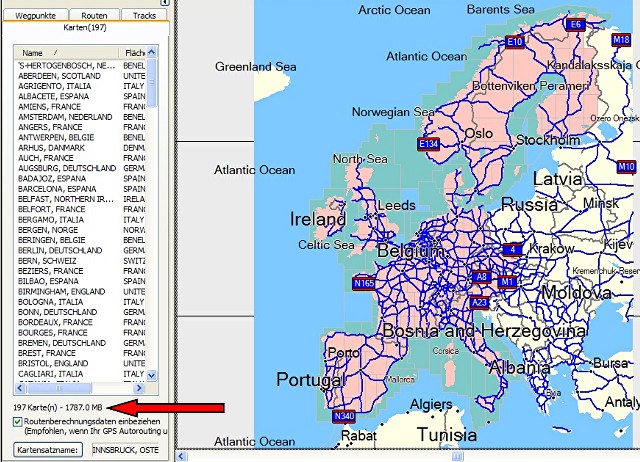
Task: Select BIRMINGHAM, ENGLAND map entry
Action: click(x=80, y=291)
